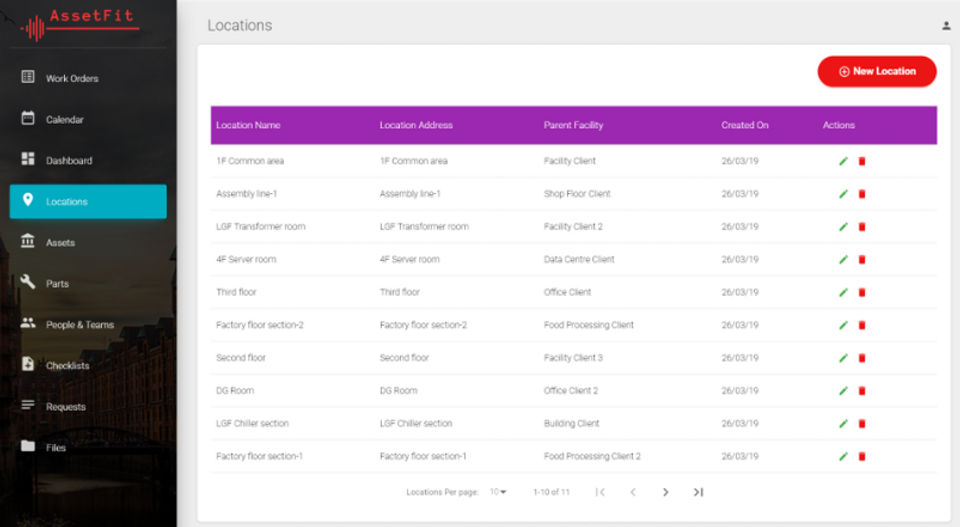This screenshot has width=960, height=527.
Task: Delete the LGF Chiller section location
Action: coord(862,424)
